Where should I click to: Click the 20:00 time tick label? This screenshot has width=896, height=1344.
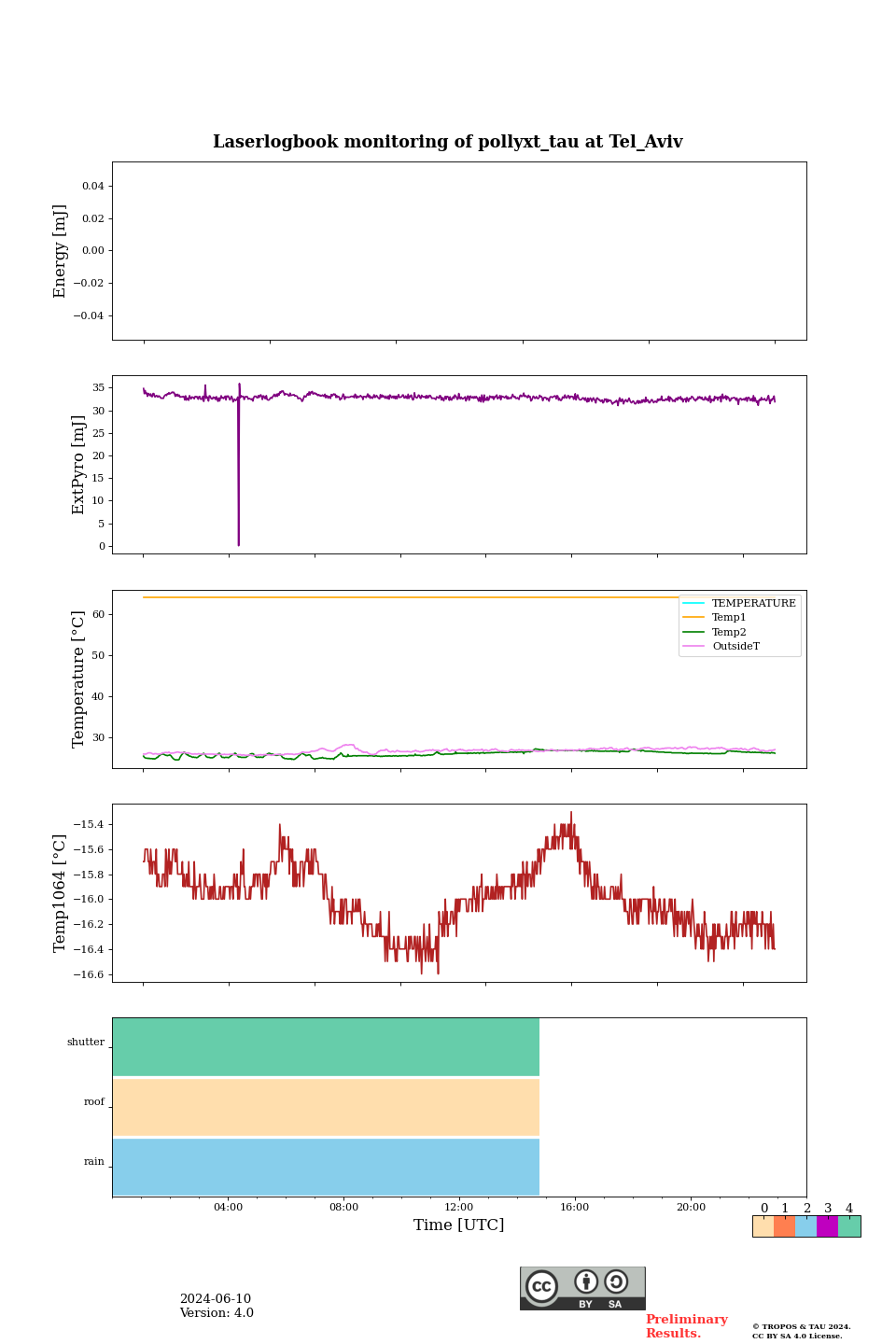(x=691, y=1208)
